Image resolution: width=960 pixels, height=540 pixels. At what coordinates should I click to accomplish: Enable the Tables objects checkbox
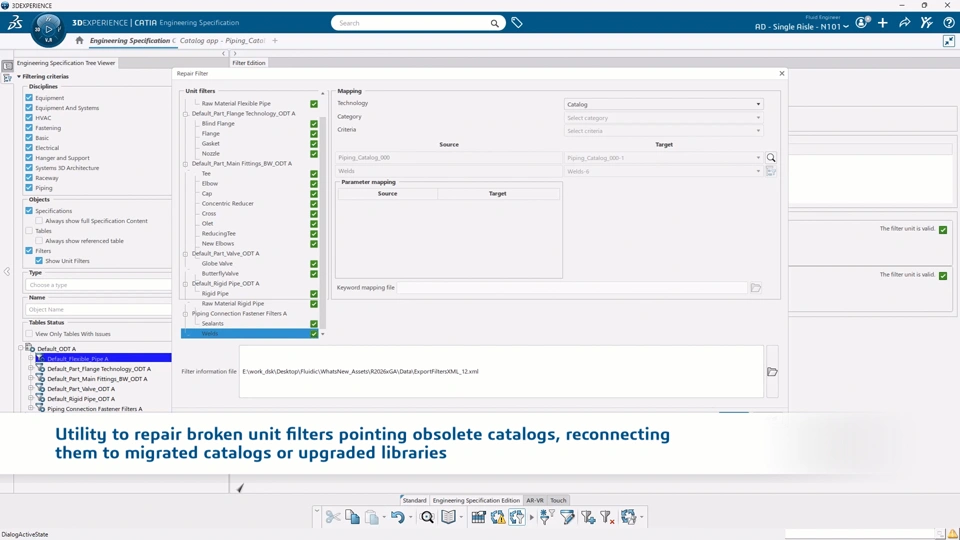[29, 231]
